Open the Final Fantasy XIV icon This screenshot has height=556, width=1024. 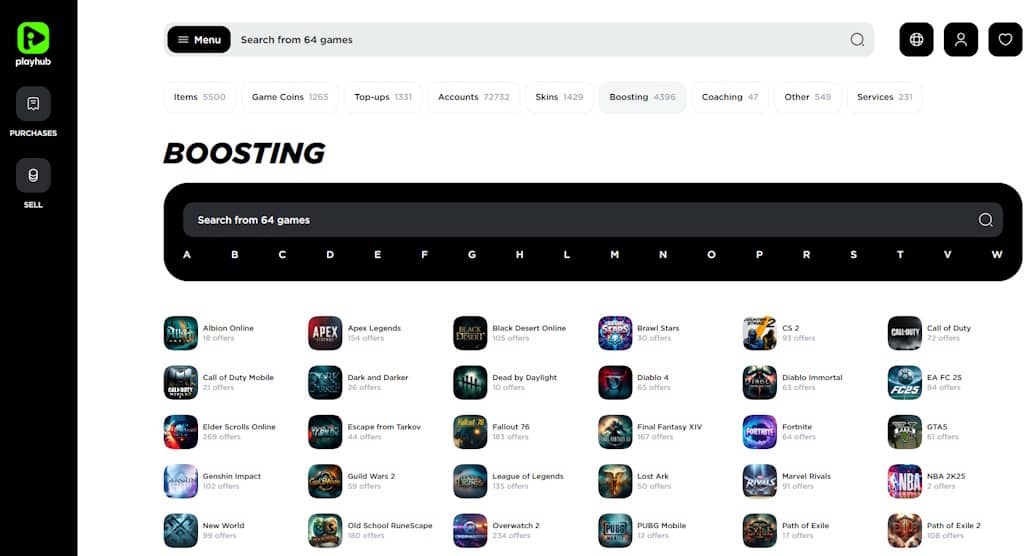pyautogui.click(x=615, y=432)
